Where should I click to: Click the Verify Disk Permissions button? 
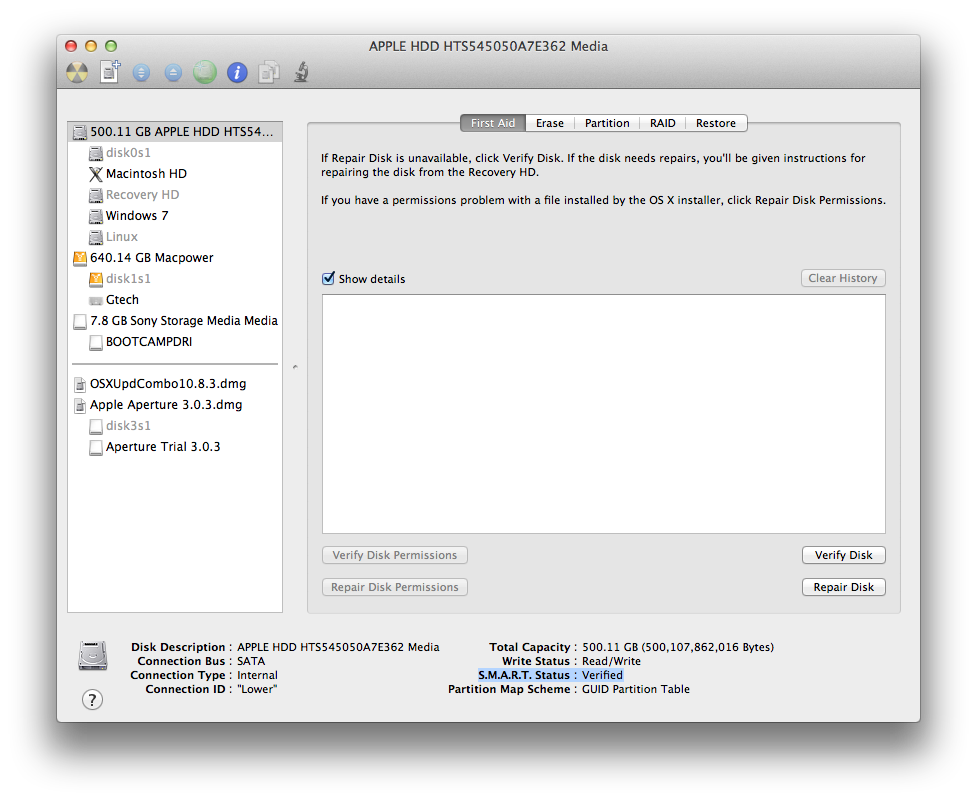point(394,555)
